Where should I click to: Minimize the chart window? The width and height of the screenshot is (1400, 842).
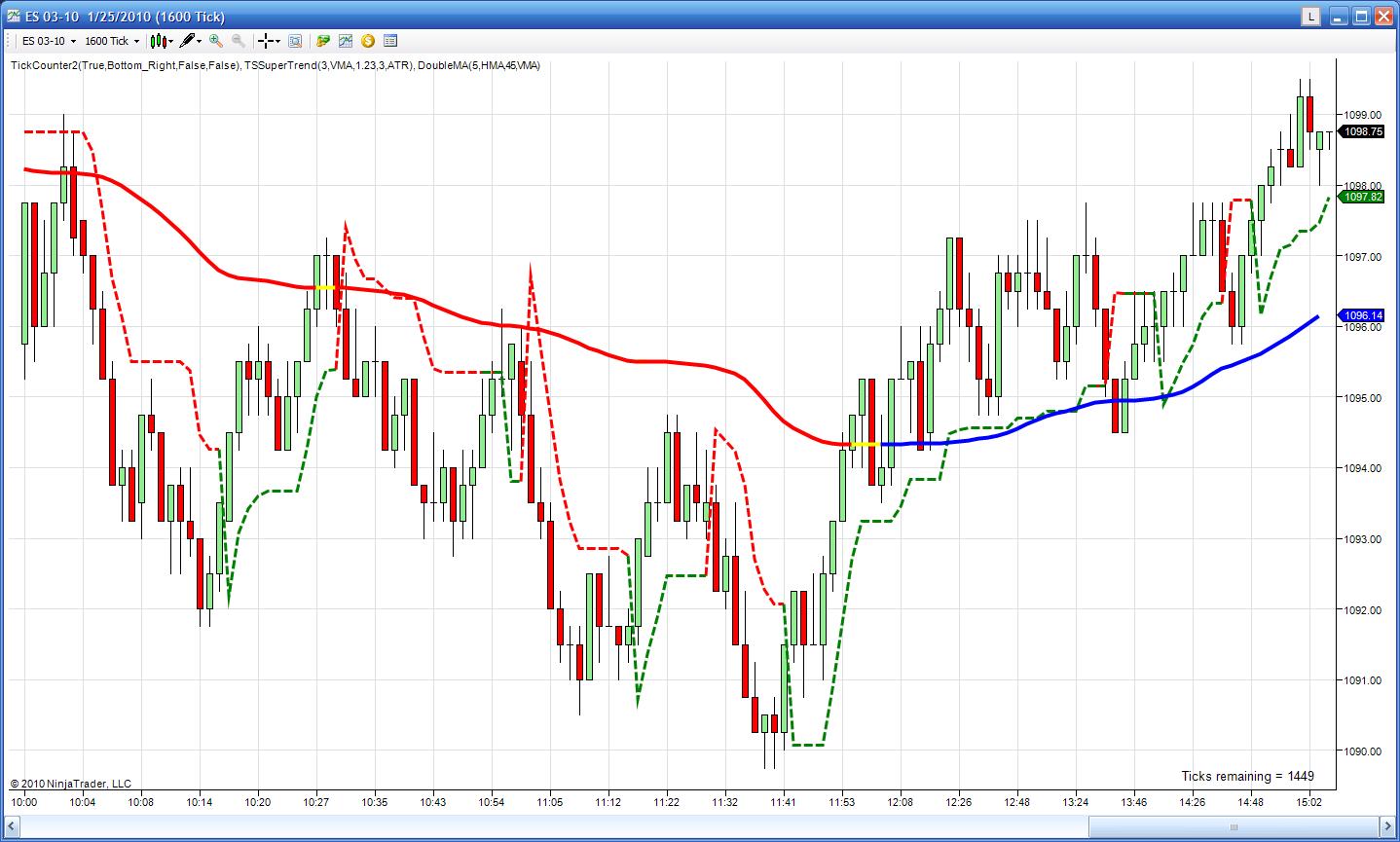1338,17
